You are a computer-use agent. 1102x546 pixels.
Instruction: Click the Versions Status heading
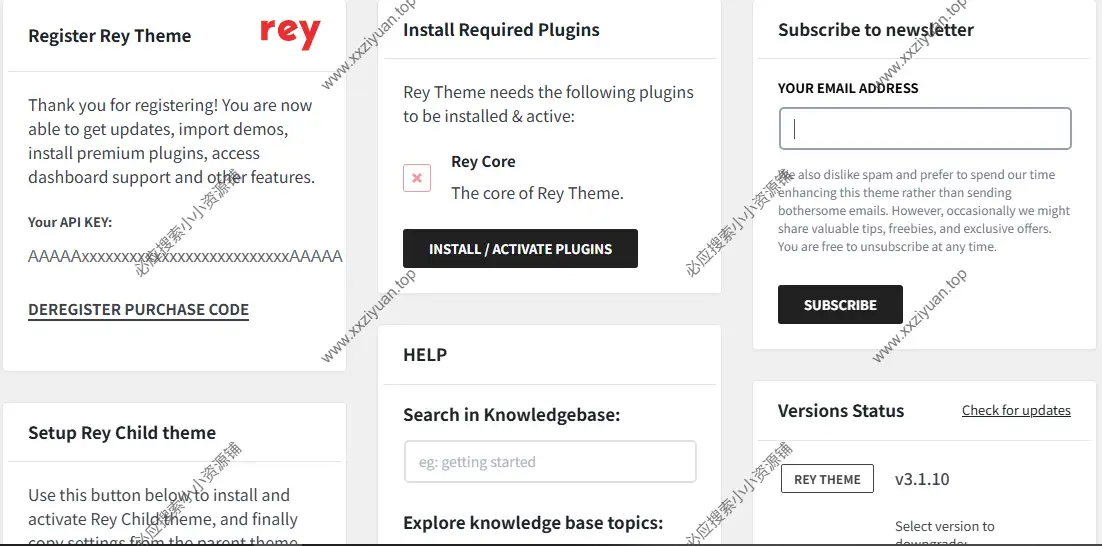[x=840, y=411]
